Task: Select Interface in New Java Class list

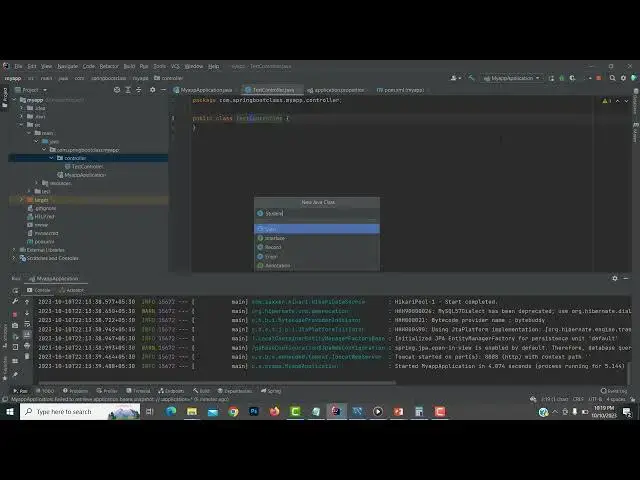Action: coord(275,238)
